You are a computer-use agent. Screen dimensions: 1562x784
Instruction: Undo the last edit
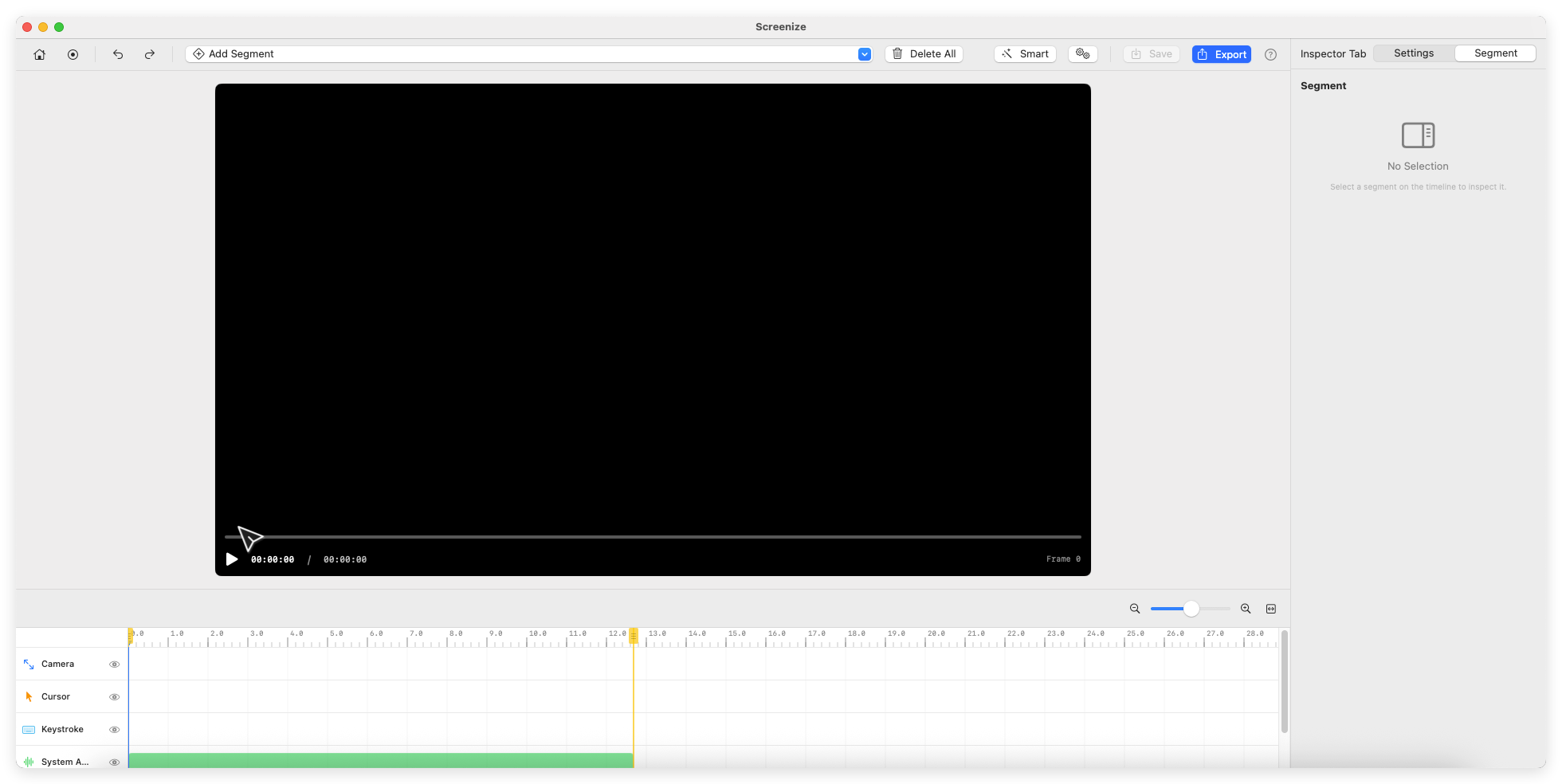coord(118,54)
